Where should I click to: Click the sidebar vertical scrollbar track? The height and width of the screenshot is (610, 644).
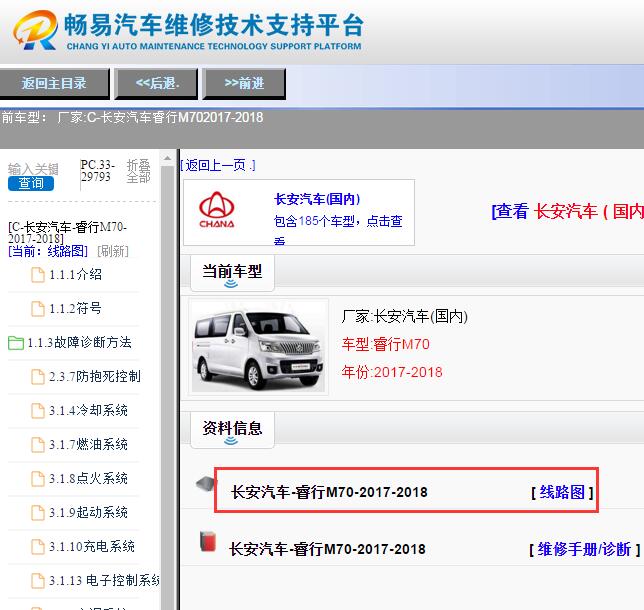coord(167,388)
